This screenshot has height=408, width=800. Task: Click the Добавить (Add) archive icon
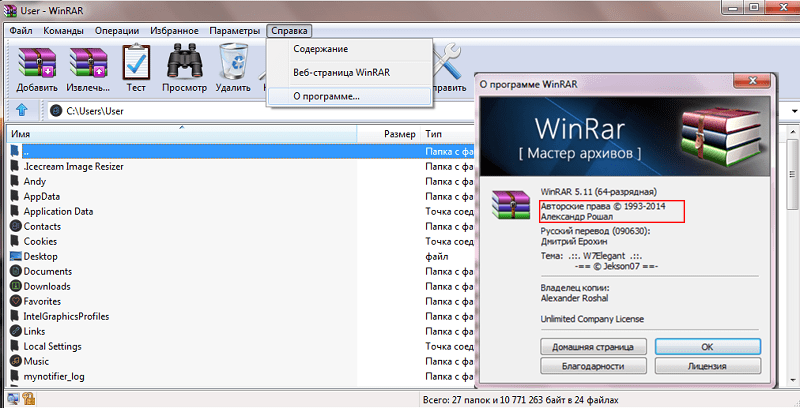[37, 63]
